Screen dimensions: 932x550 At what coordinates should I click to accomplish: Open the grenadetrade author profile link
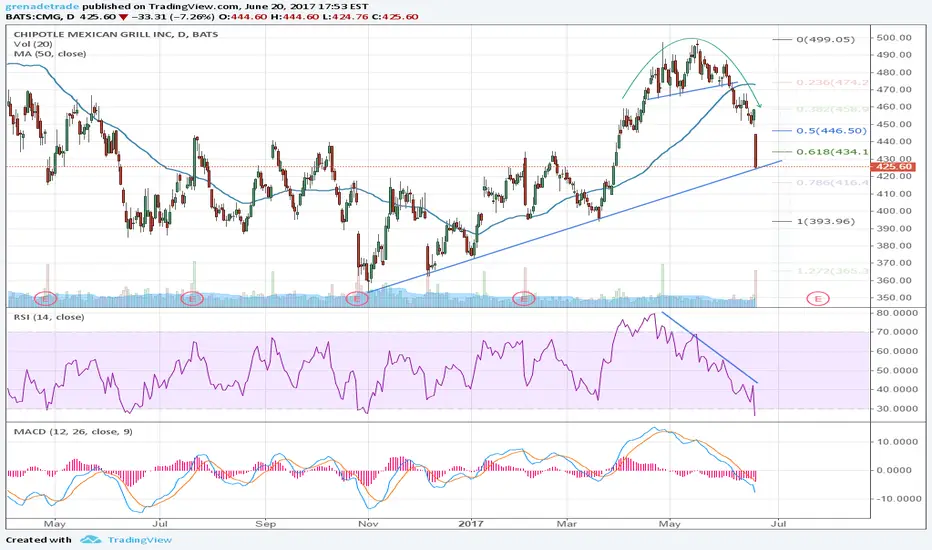pos(42,6)
